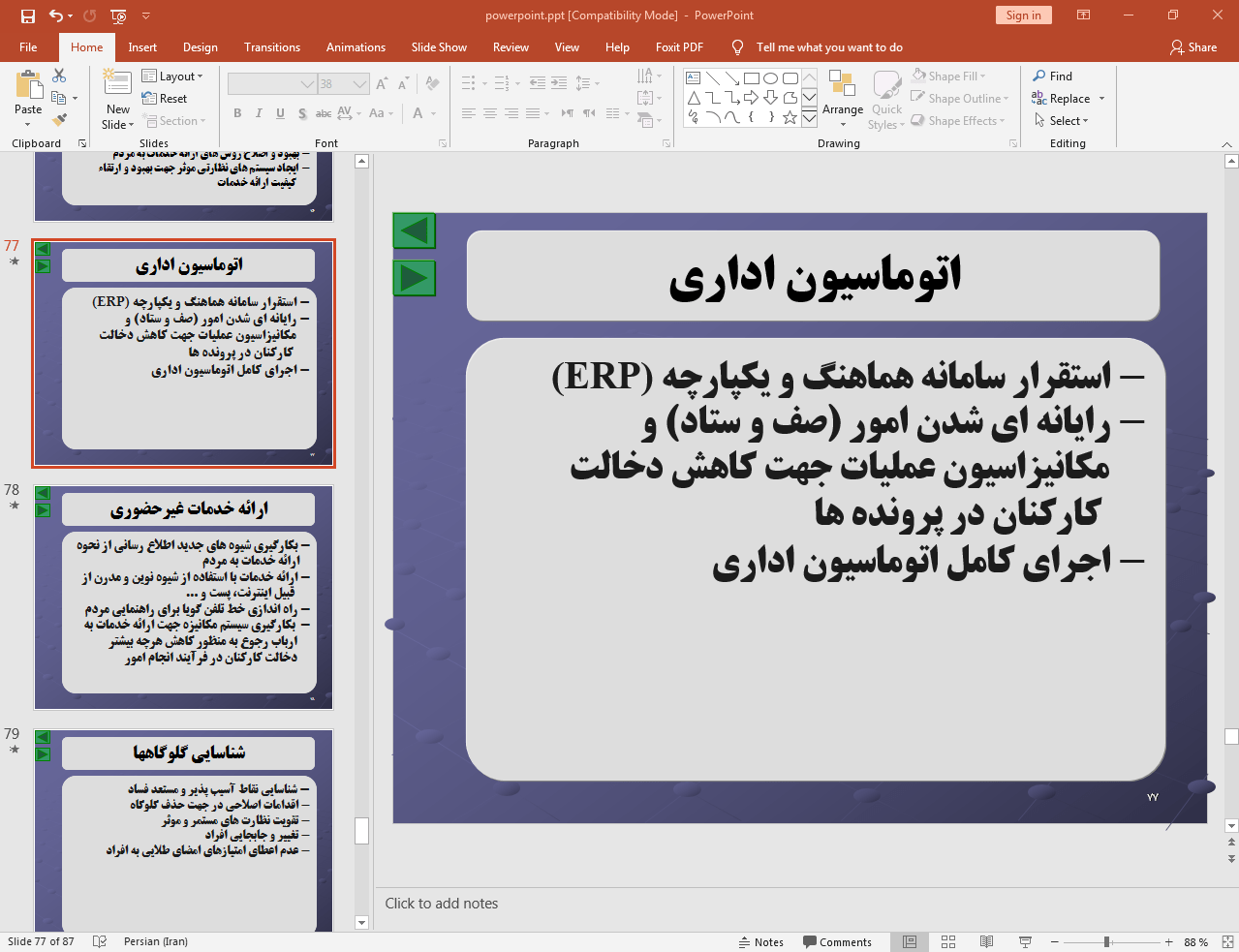Toggle Underline formatting
Screen dimensions: 1239x952
coord(280,113)
